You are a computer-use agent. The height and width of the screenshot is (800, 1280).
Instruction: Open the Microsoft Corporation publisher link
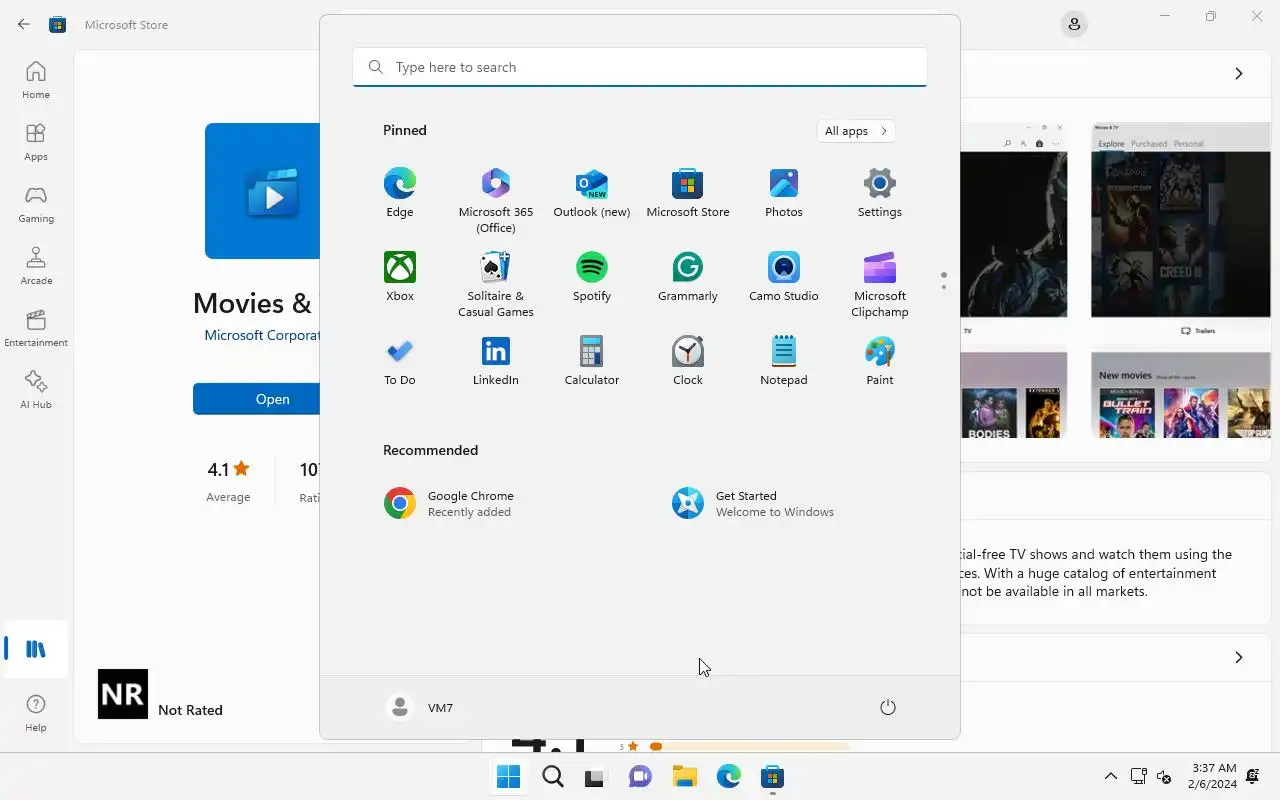pos(262,335)
